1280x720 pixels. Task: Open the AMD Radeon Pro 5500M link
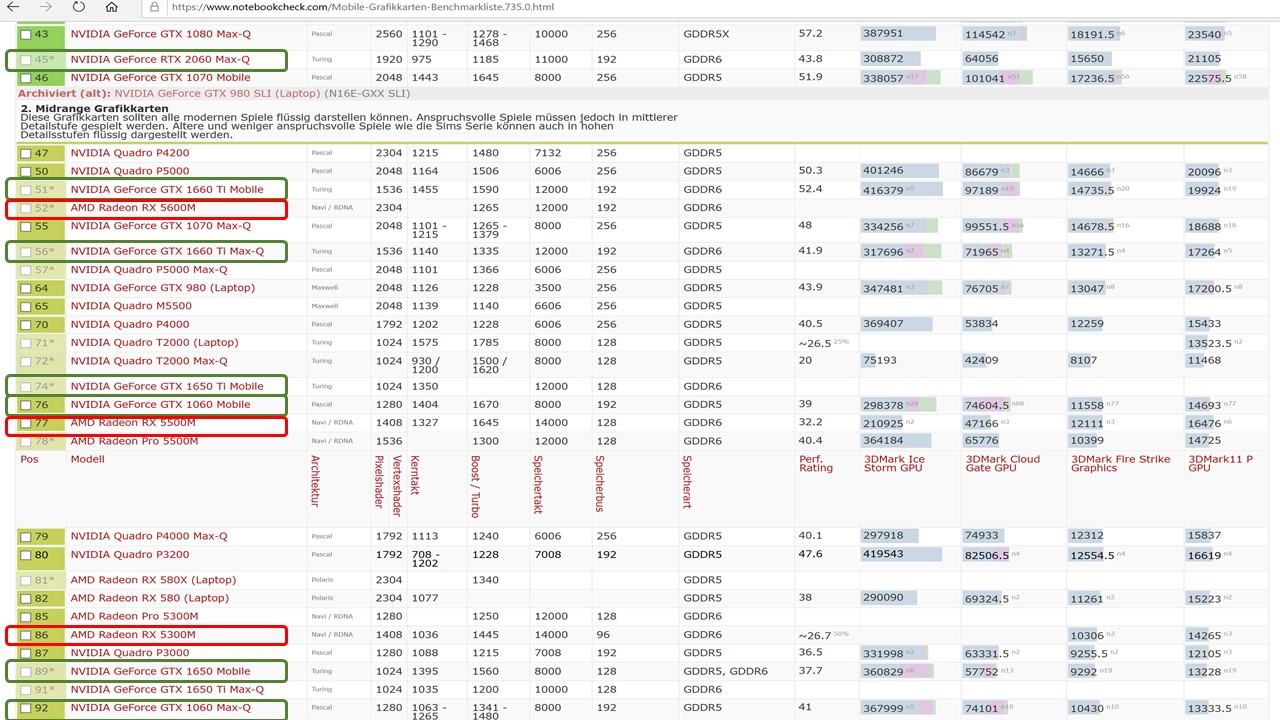[x=134, y=441]
